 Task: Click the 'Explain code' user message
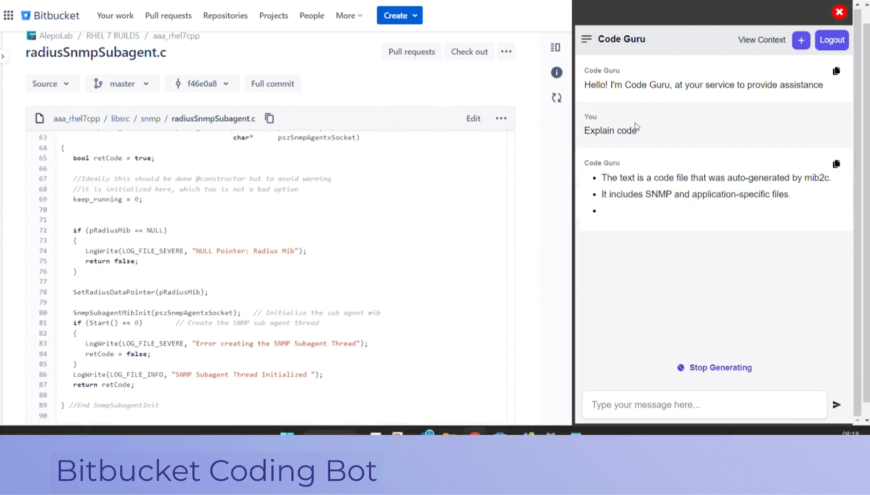click(x=610, y=130)
